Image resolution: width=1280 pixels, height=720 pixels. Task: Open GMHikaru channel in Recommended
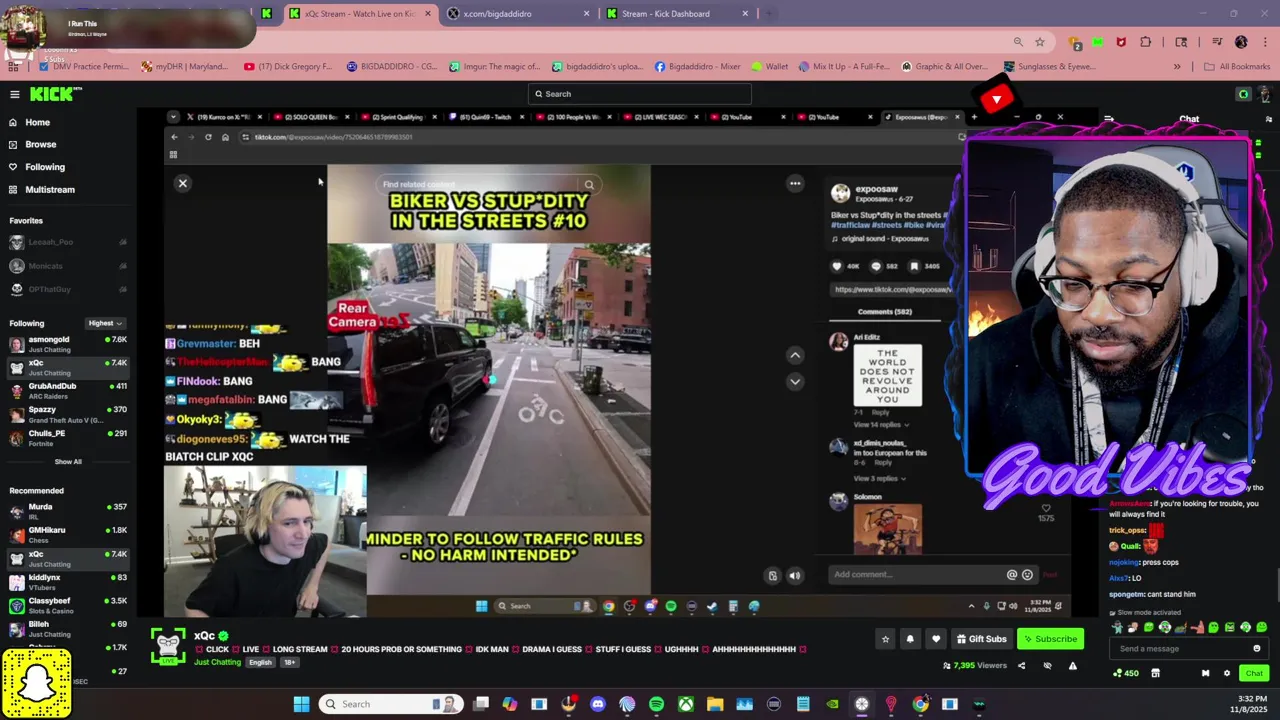[x=68, y=534]
